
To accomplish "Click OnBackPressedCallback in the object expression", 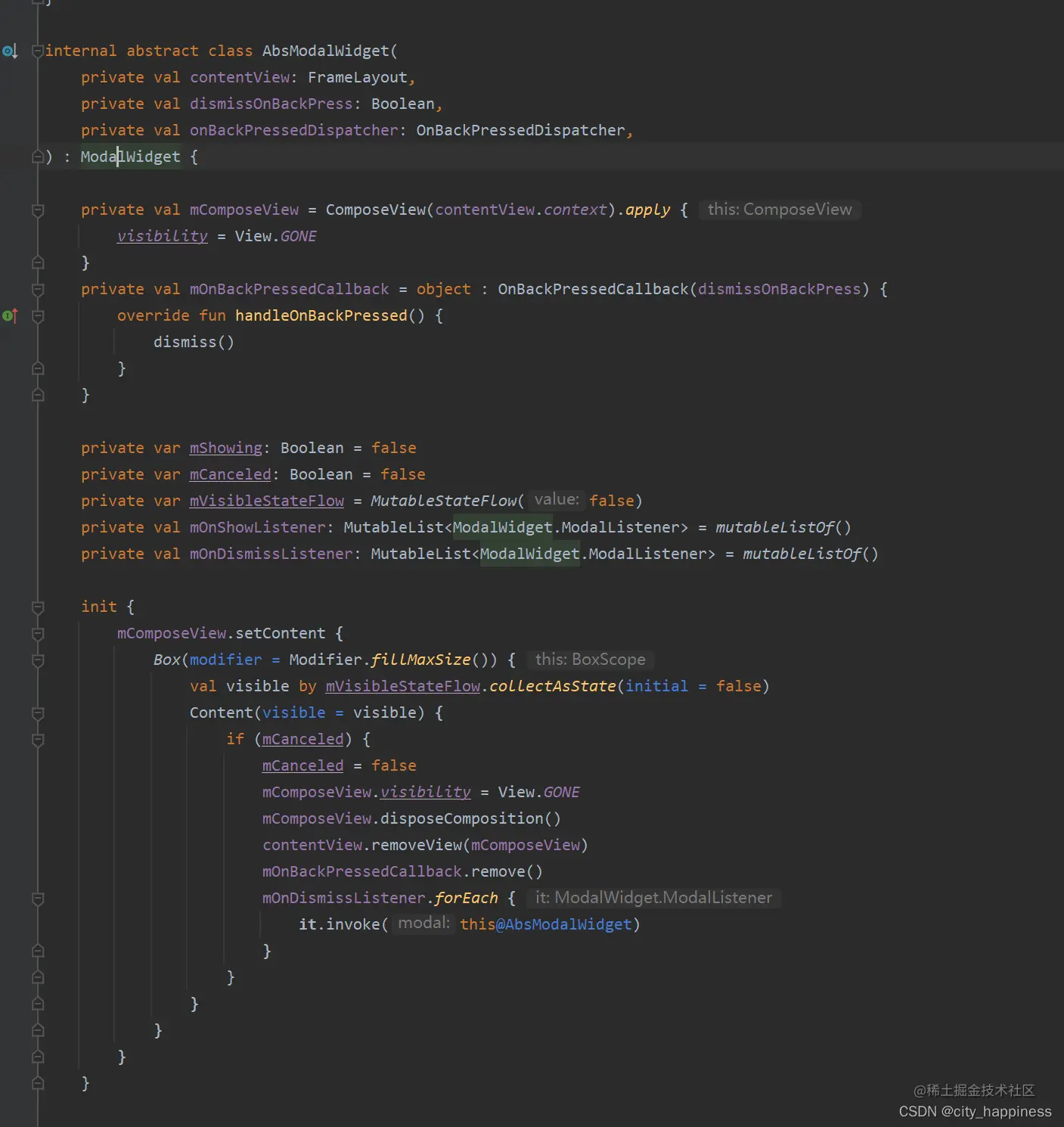I will pos(594,289).
